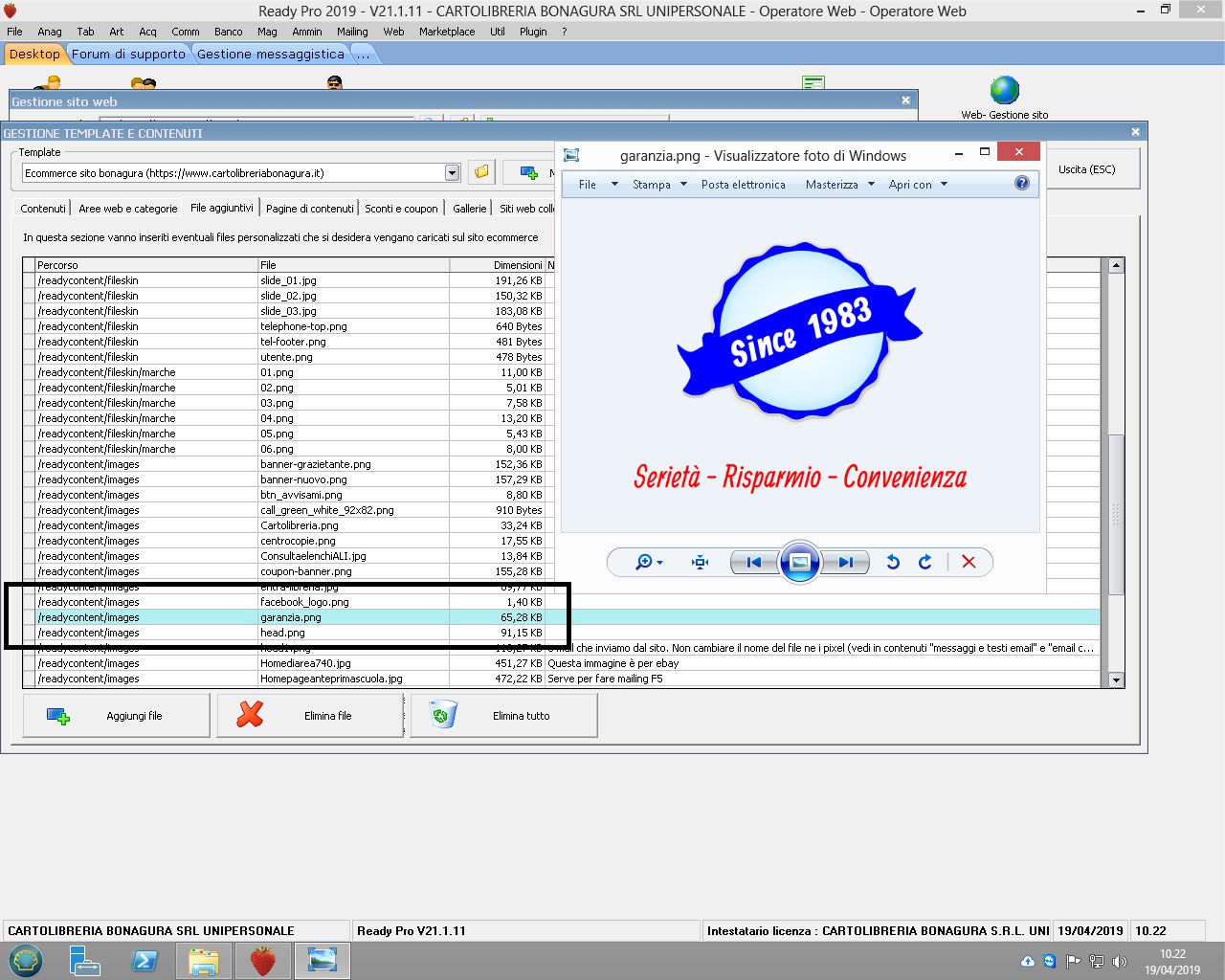This screenshot has height=980, width=1225.
Task: Open the Mag menu
Action: 267,32
